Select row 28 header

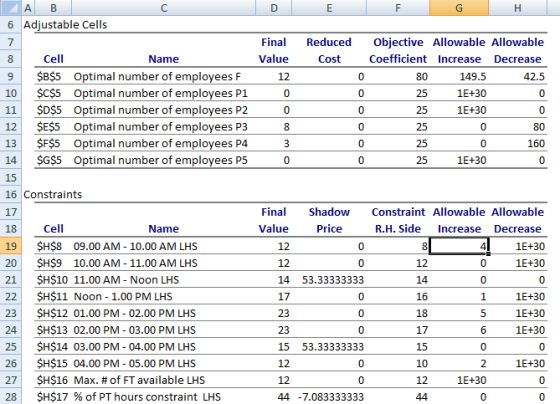tap(11, 396)
